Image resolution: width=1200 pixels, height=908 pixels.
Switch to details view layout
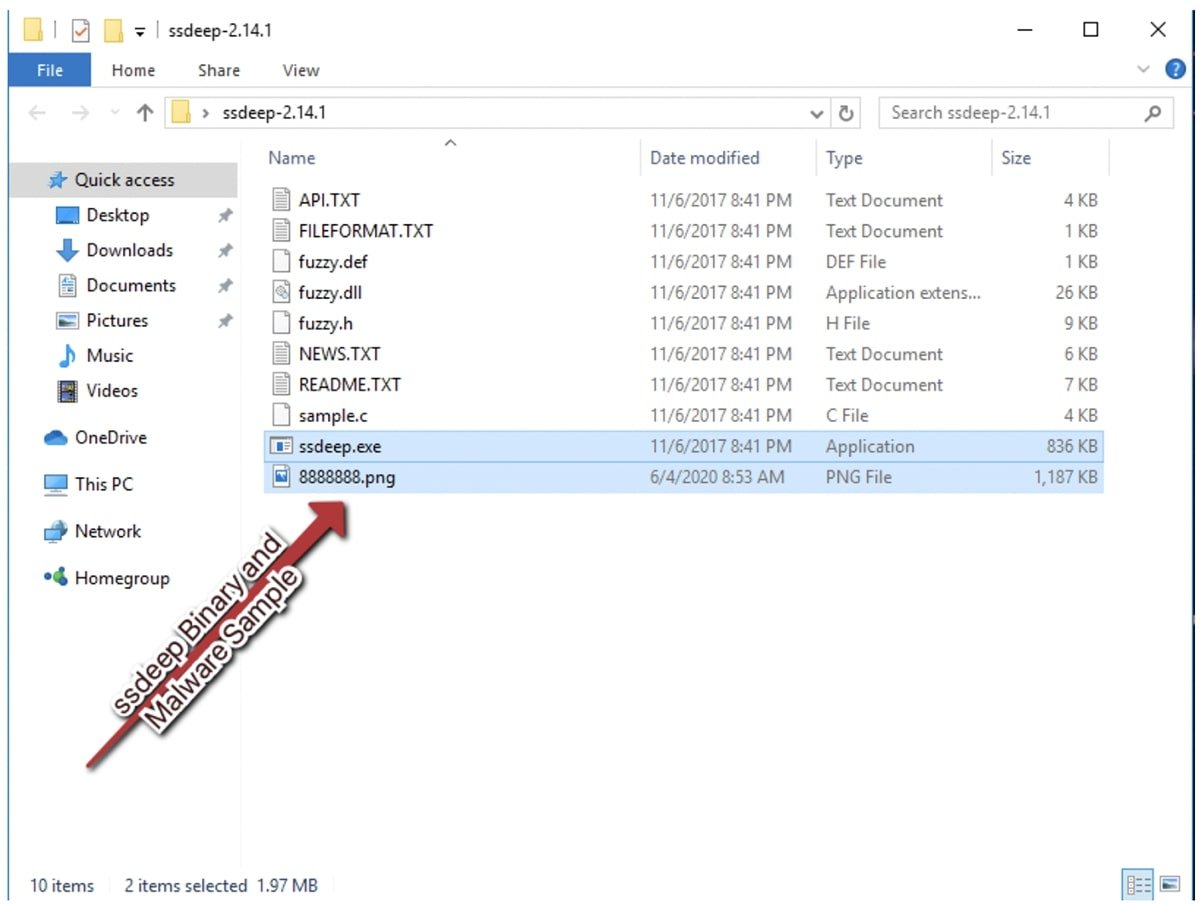click(1138, 885)
